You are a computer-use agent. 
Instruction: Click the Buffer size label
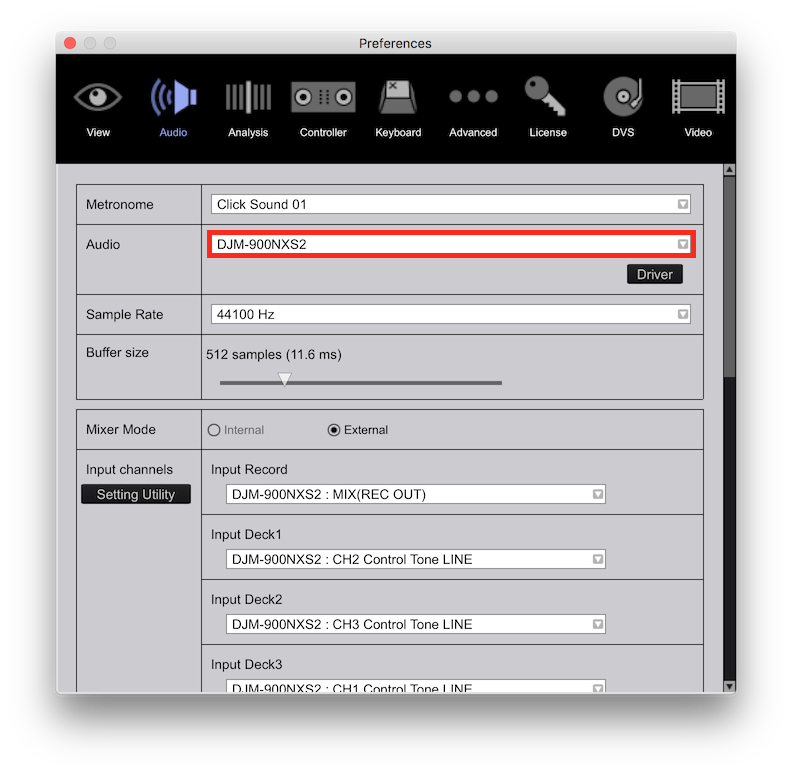(x=117, y=353)
